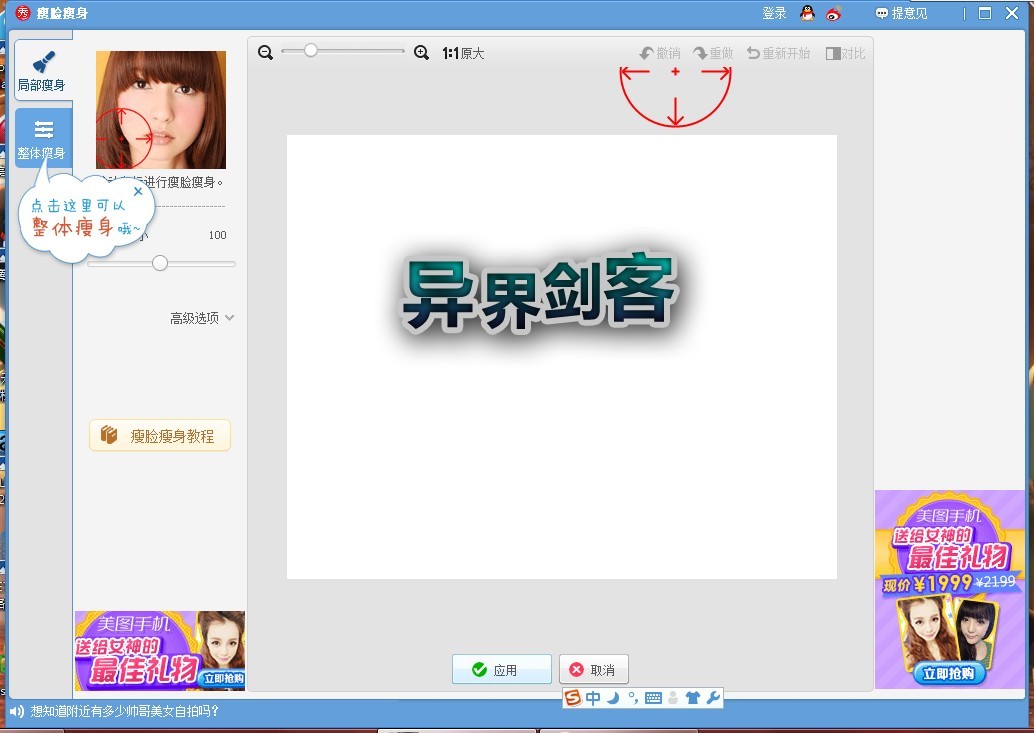The image size is (1034, 733).
Task: Click 撤销 undo button
Action: (x=660, y=53)
